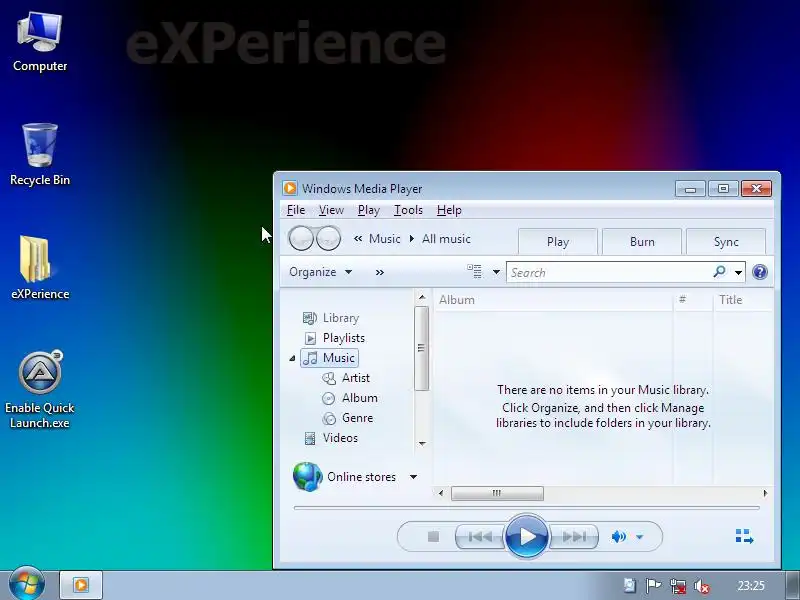Click the All music breadcrumb

click(446, 238)
